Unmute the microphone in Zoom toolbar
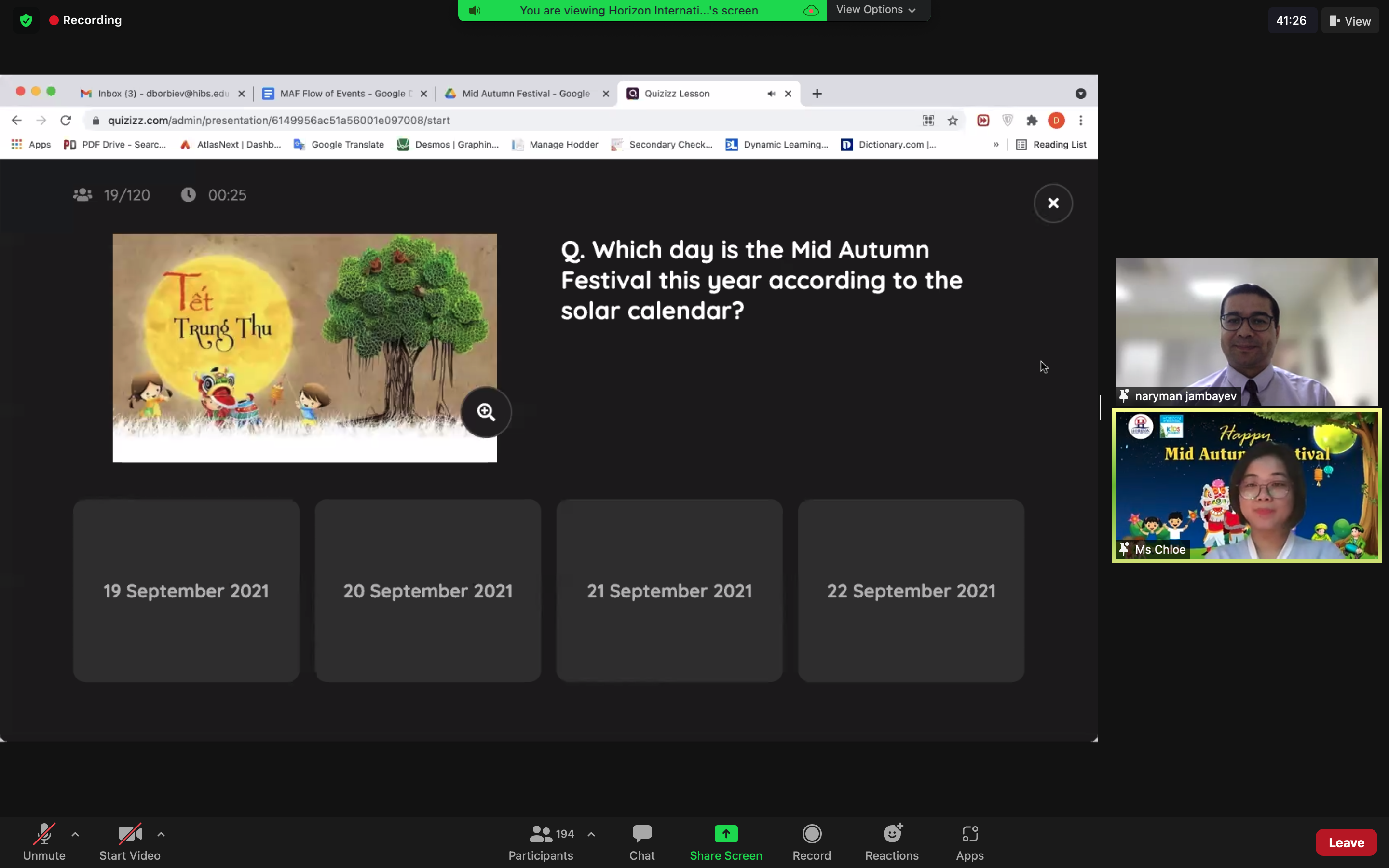This screenshot has height=868, width=1389. [44, 841]
